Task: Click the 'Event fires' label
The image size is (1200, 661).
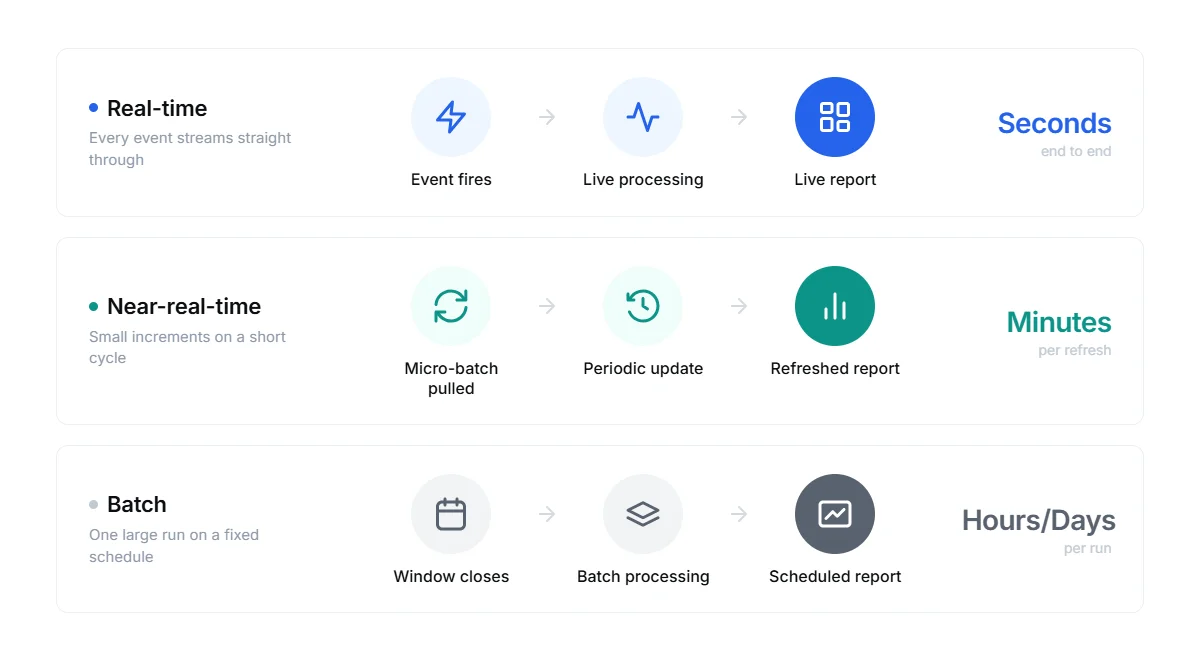Action: click(x=451, y=180)
